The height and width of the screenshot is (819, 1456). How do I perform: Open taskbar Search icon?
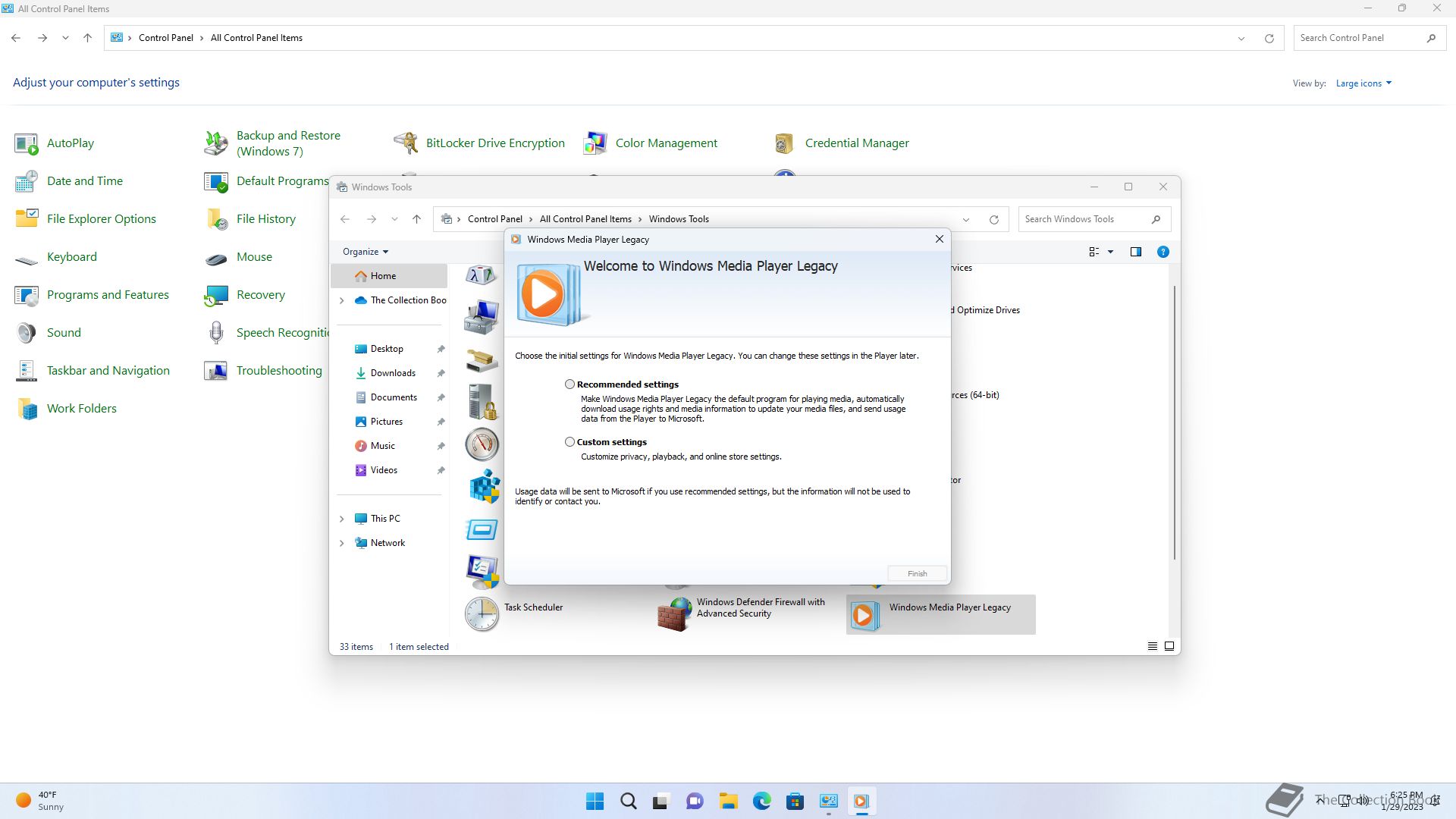(628, 801)
